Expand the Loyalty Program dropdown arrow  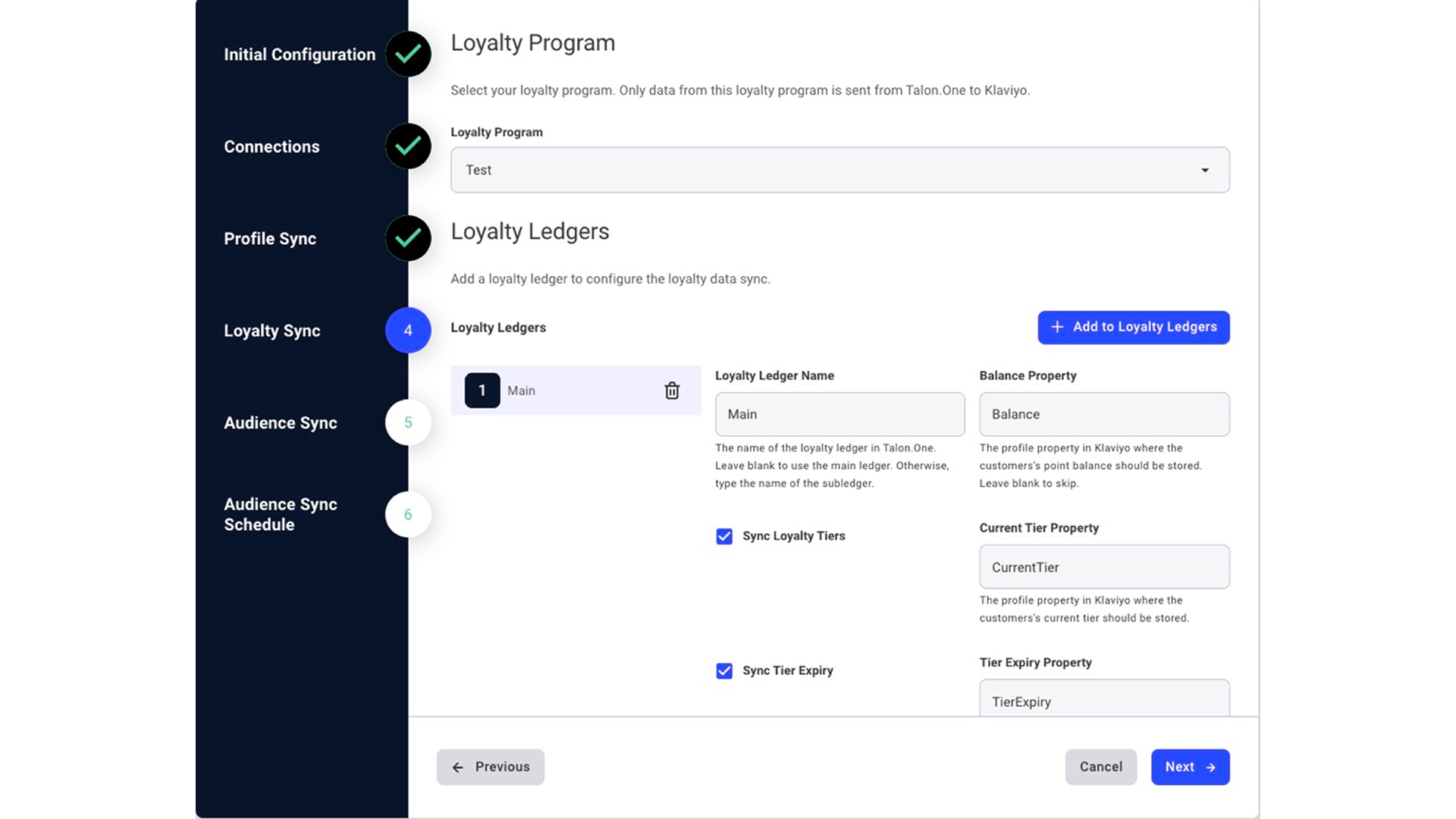pos(1205,170)
